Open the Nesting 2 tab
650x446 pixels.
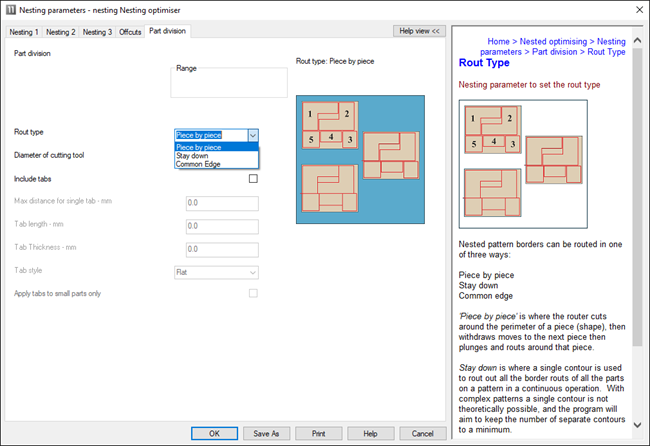(x=61, y=32)
